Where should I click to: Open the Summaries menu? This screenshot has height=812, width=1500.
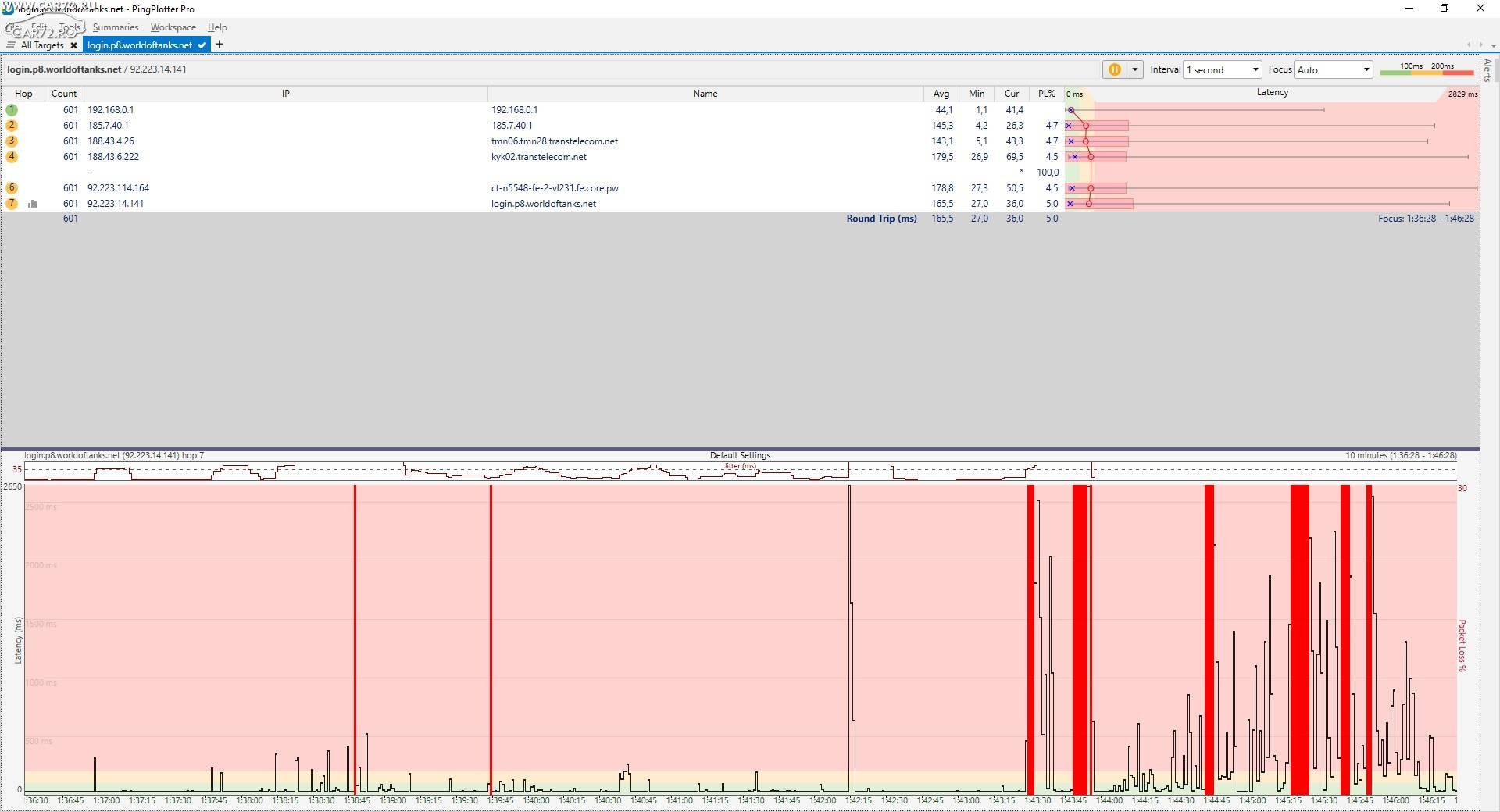[x=116, y=27]
